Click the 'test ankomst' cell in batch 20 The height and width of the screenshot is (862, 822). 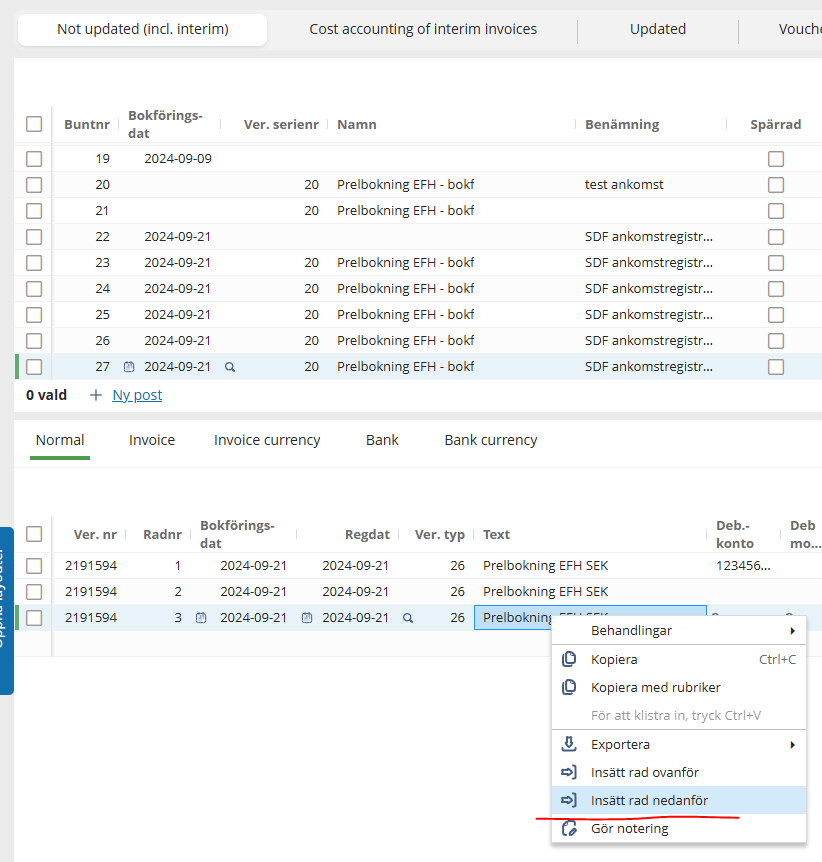click(x=624, y=185)
